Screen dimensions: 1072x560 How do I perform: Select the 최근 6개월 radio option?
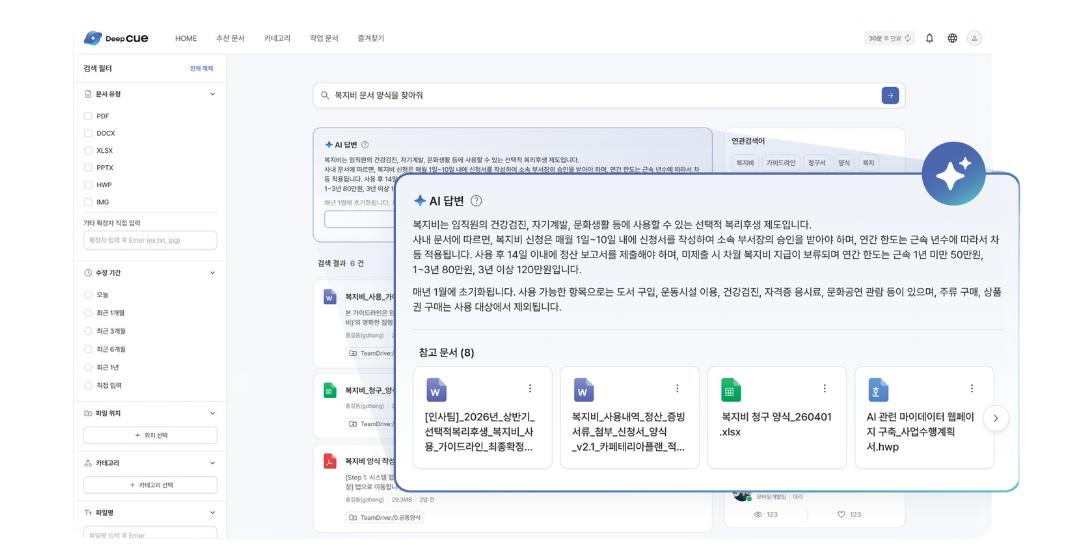click(x=88, y=349)
